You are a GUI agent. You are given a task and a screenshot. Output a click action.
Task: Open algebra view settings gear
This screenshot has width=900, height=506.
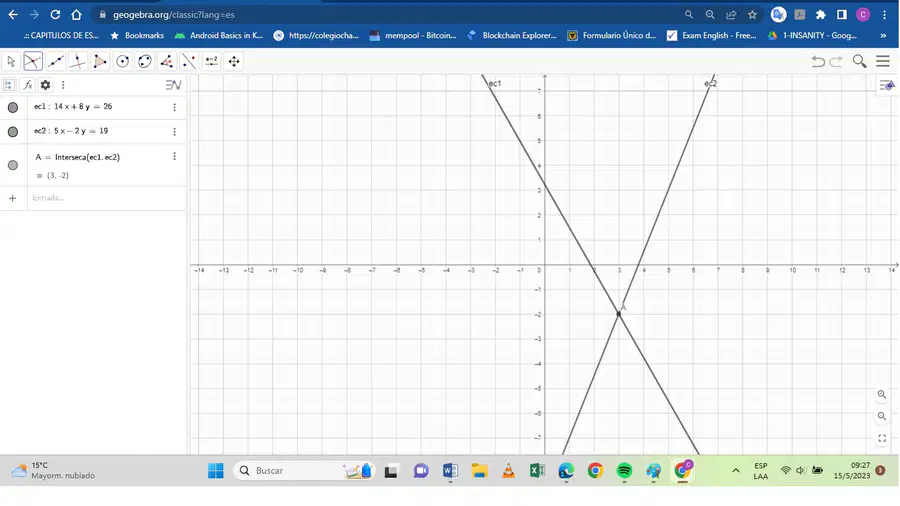(x=45, y=85)
